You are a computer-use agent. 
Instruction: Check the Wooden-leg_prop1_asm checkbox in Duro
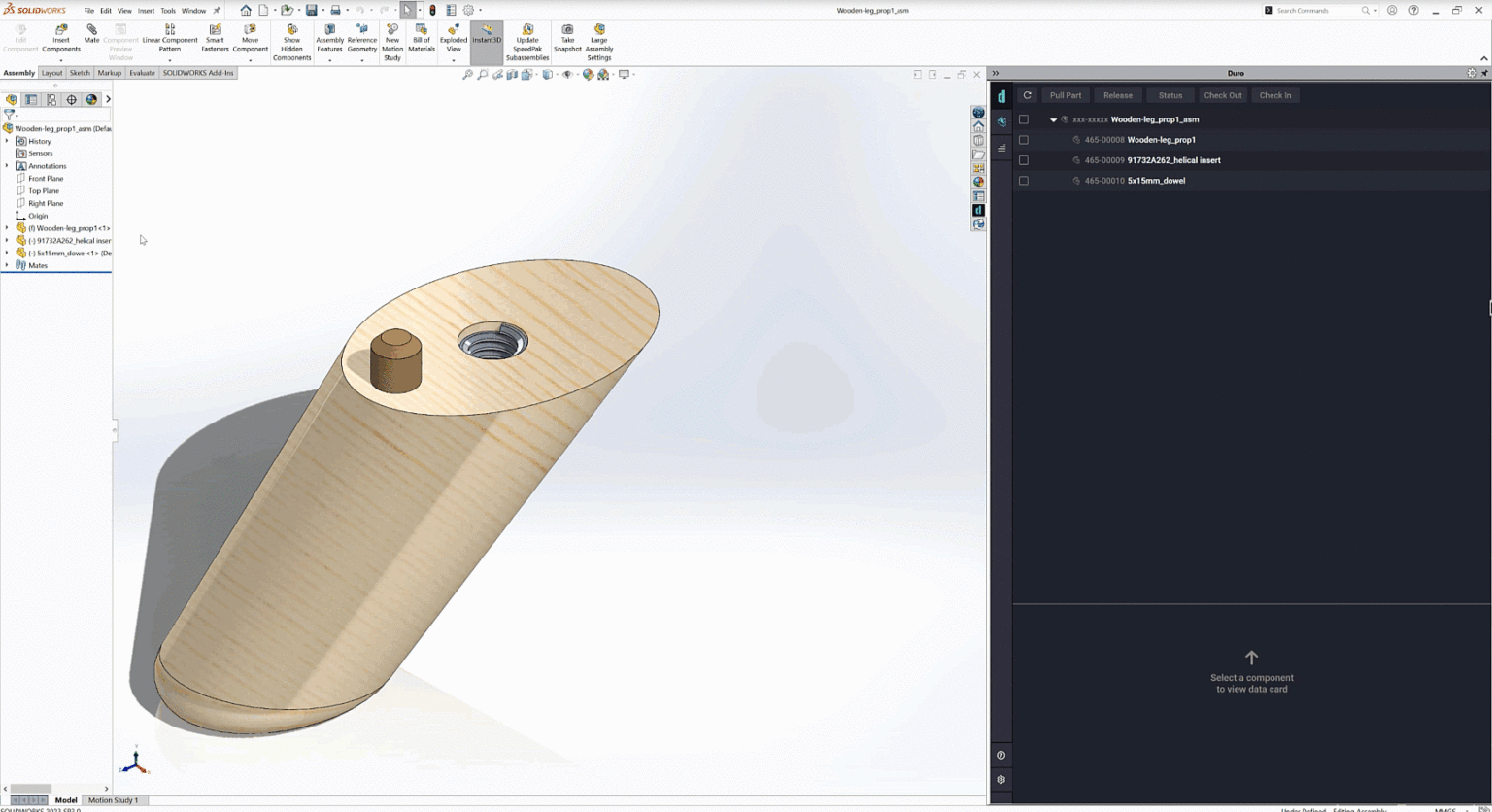pyautogui.click(x=1023, y=119)
